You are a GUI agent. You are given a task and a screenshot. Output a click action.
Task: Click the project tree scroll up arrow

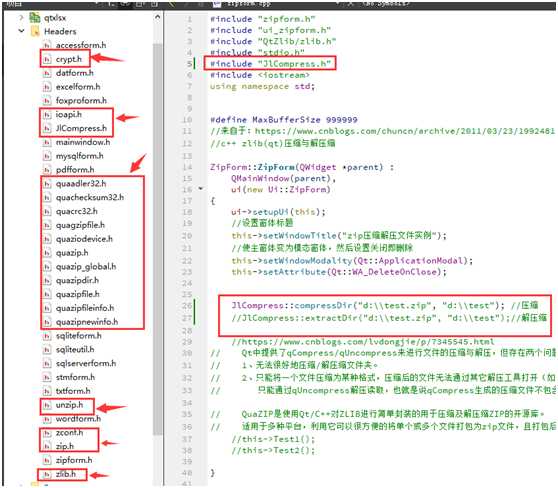[x=157, y=17]
